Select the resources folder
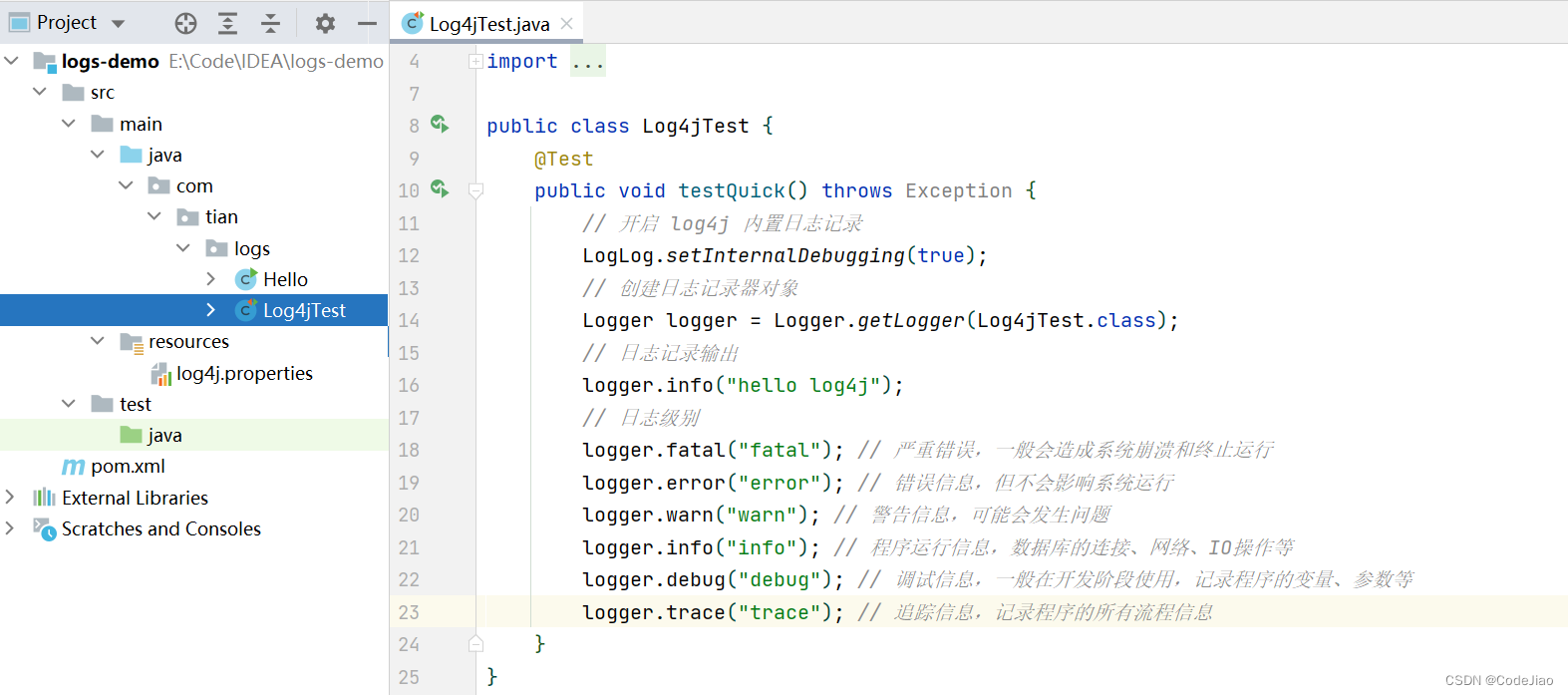The width and height of the screenshot is (1568, 695). [x=188, y=341]
